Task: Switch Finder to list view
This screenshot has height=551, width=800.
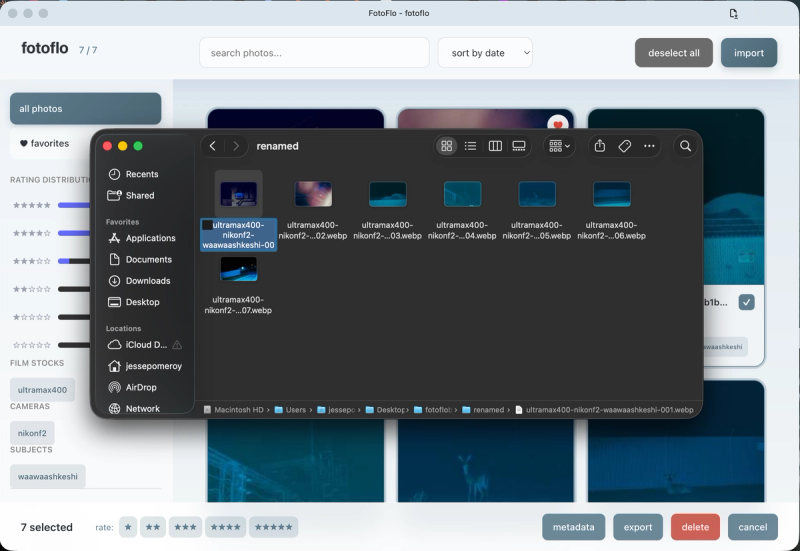Action: point(470,146)
